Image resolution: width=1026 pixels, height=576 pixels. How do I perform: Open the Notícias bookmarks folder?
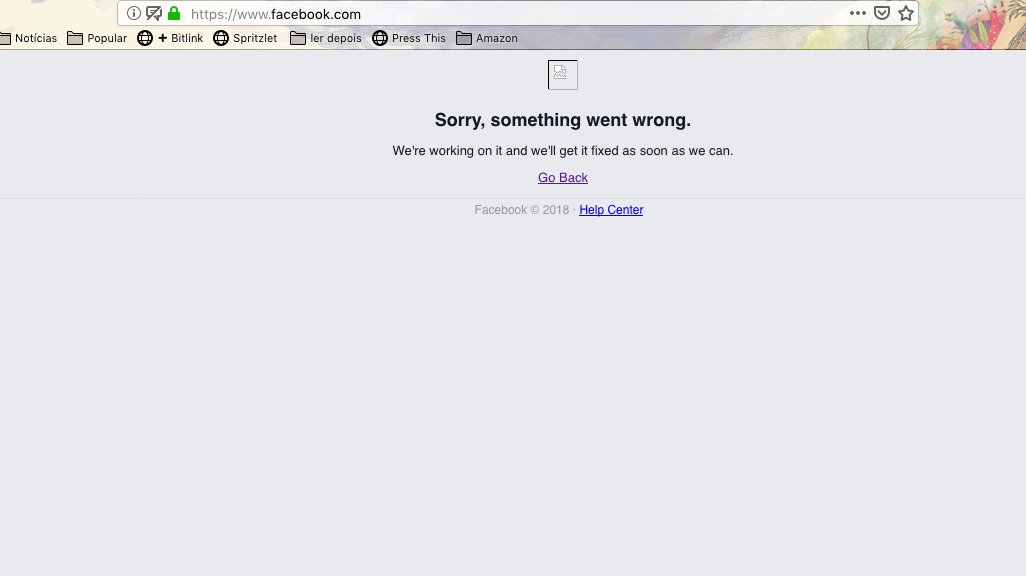[28, 38]
